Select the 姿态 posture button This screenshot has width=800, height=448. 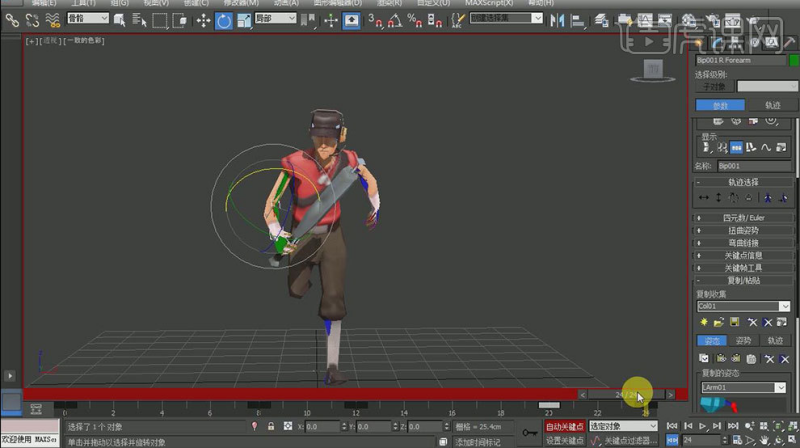tap(711, 341)
